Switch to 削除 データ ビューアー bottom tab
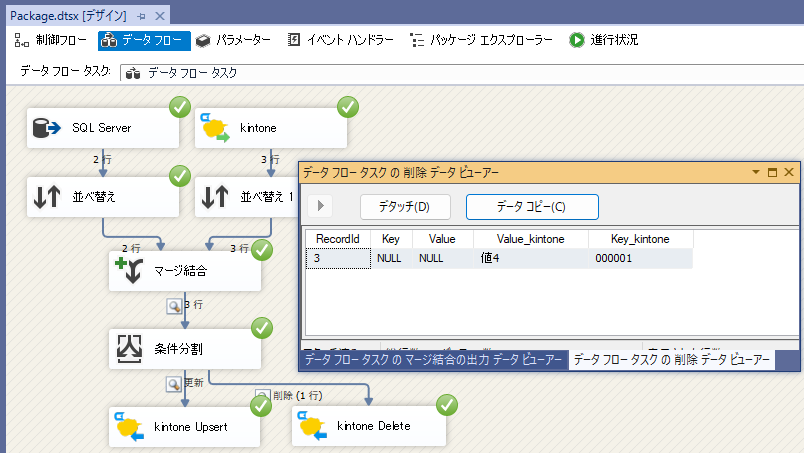Image resolution: width=804 pixels, height=453 pixels. pyautogui.click(x=672, y=360)
